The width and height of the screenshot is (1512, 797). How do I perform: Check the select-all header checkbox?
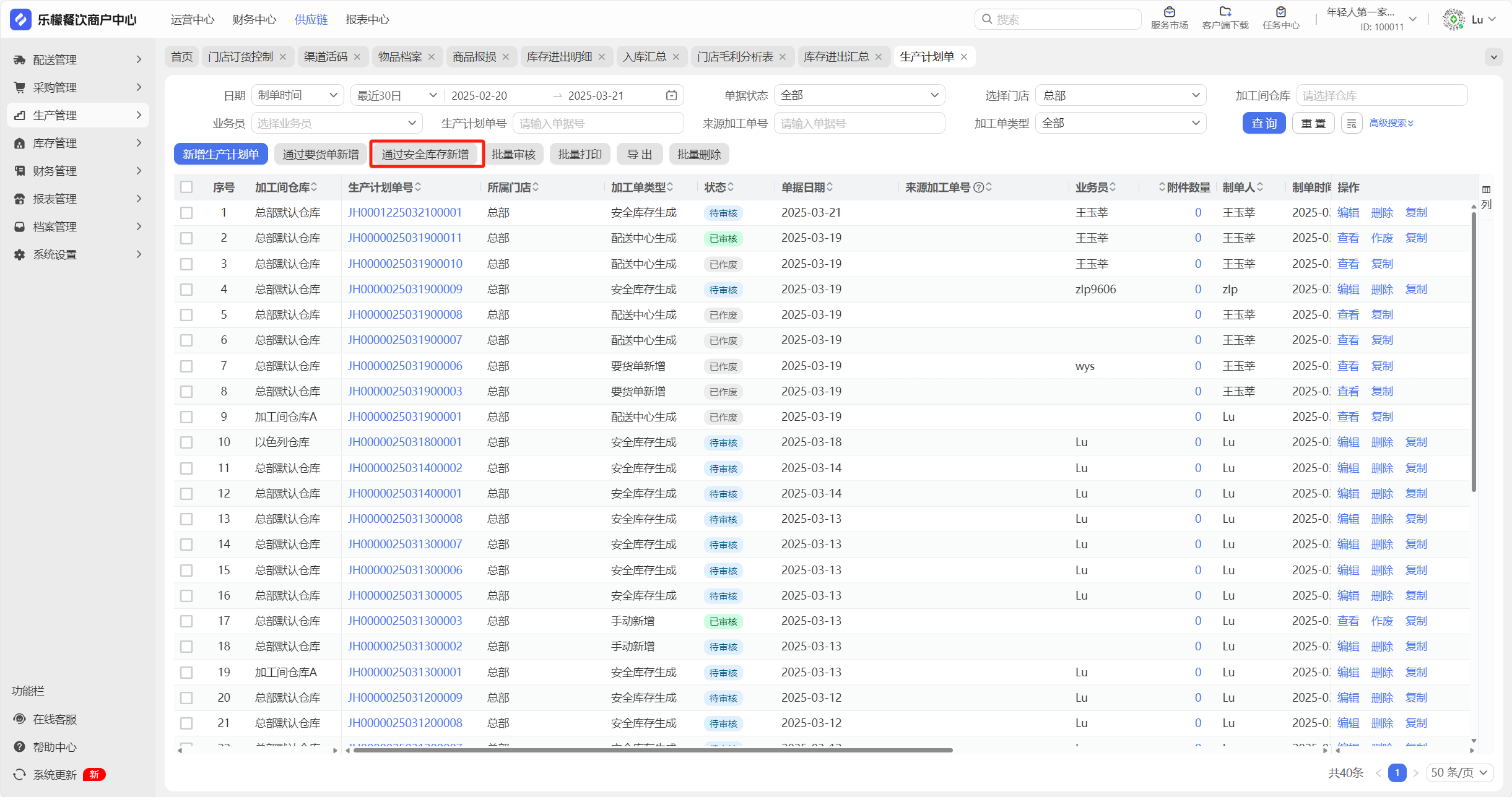point(186,187)
